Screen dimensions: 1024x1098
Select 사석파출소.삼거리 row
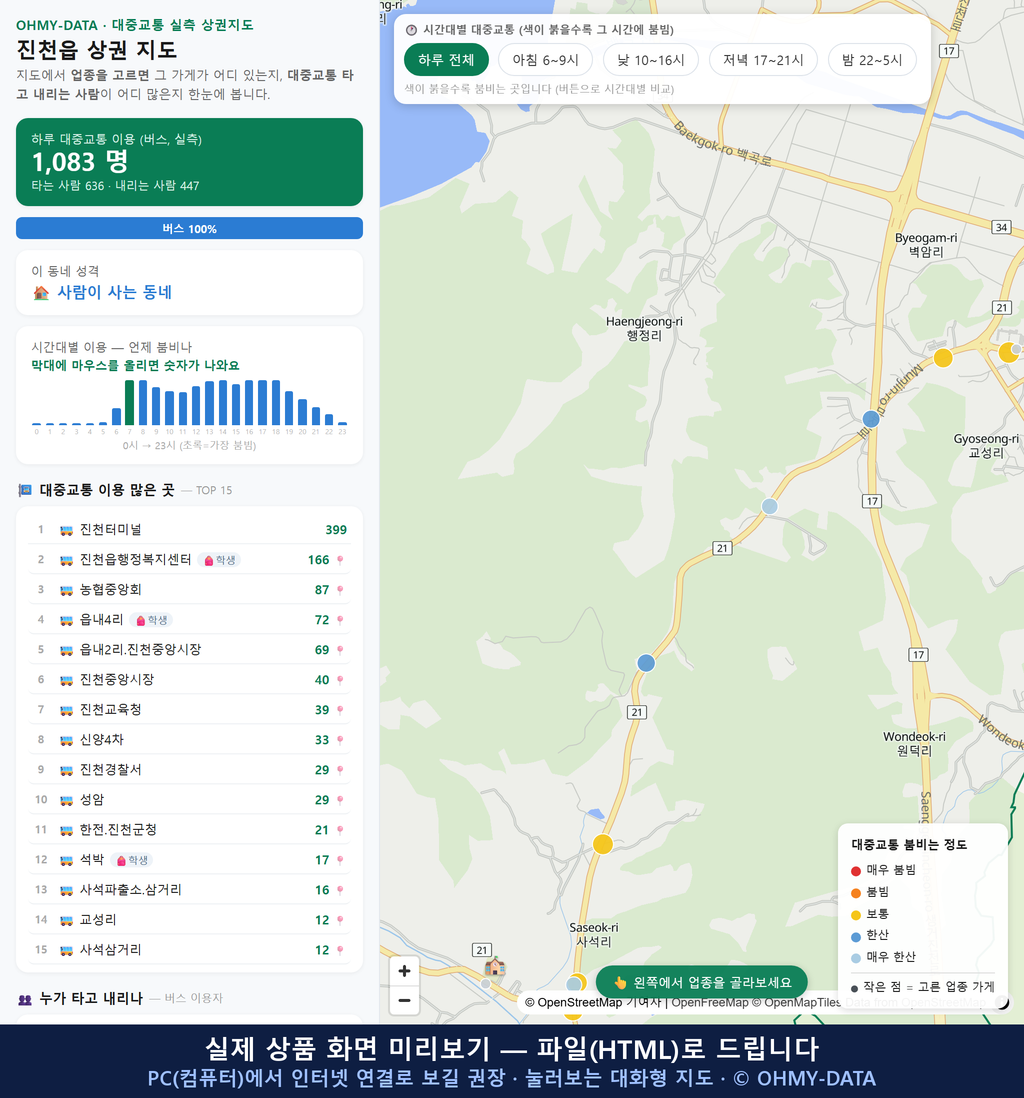(189, 890)
